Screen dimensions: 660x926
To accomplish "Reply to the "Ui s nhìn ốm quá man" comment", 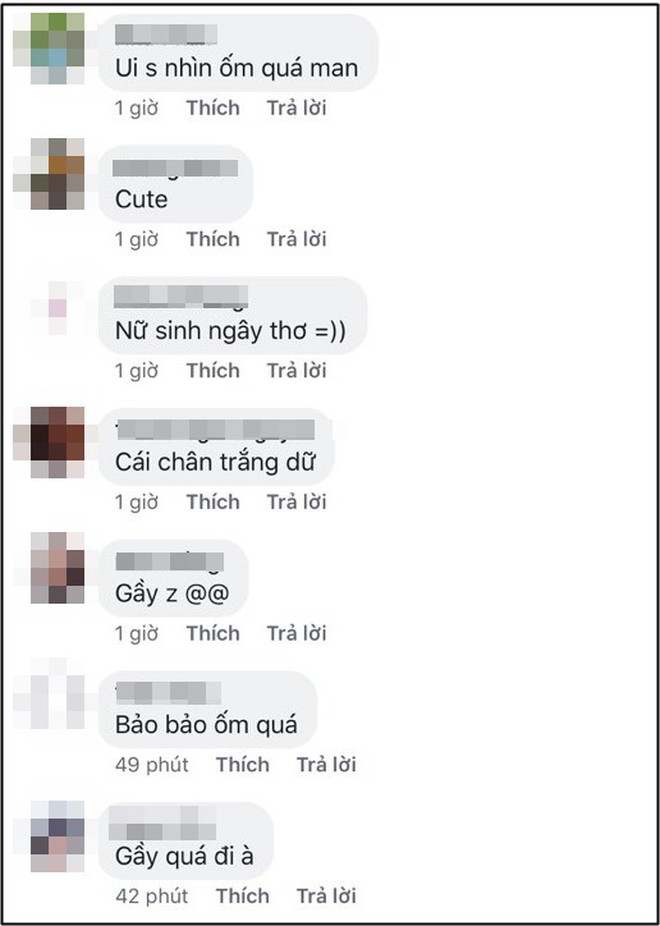I will click(x=296, y=108).
